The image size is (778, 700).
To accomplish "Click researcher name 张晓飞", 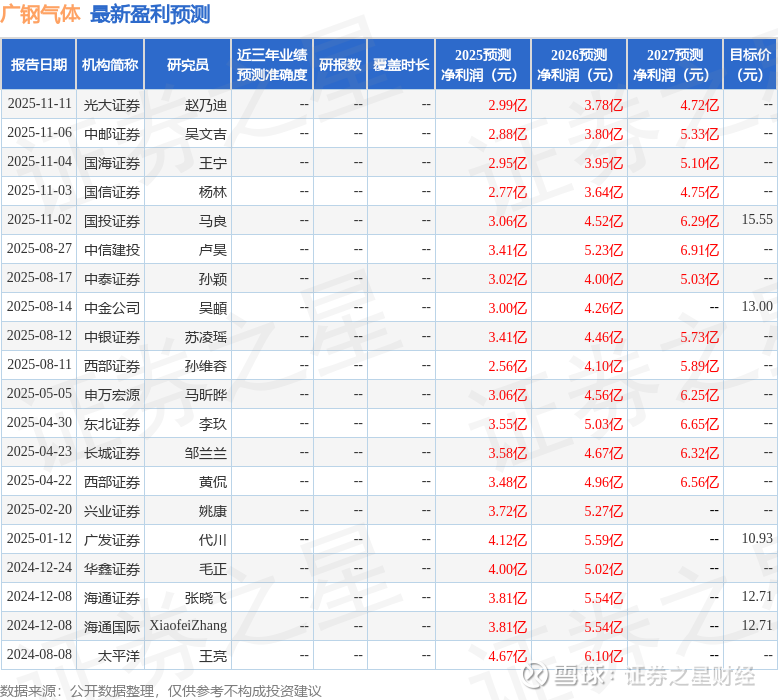I will (205, 598).
